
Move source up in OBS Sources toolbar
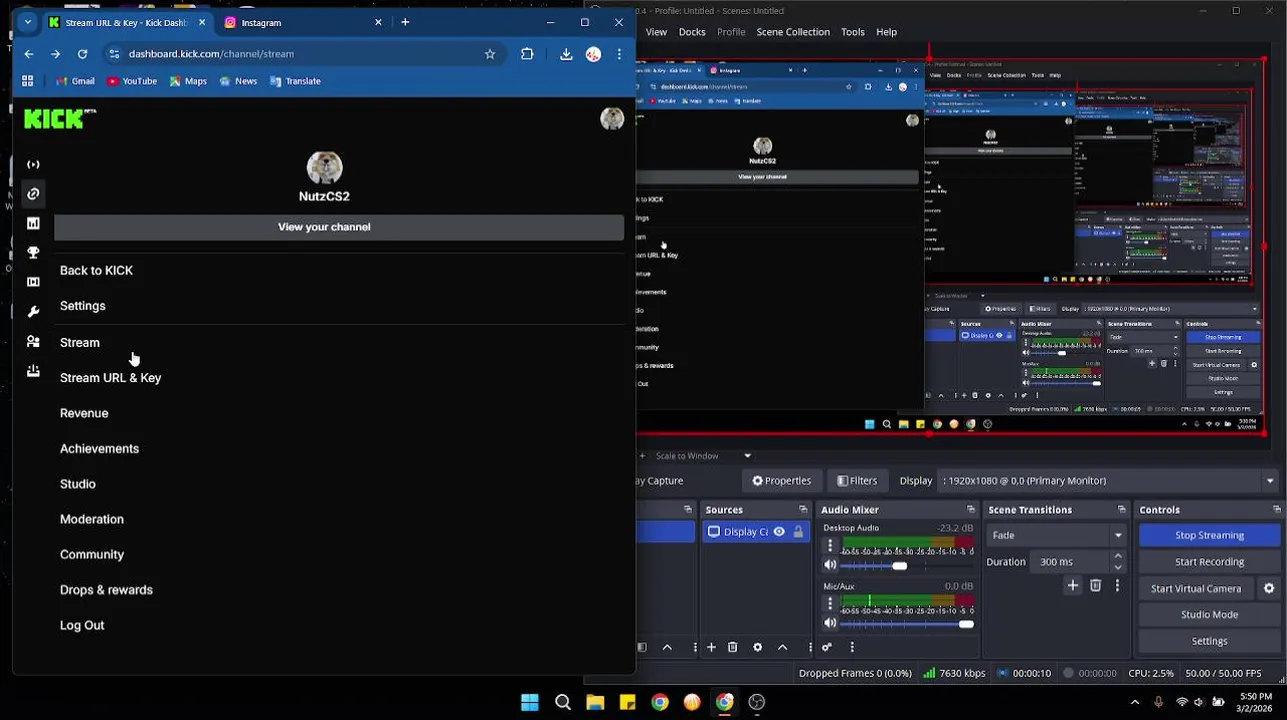[782, 647]
